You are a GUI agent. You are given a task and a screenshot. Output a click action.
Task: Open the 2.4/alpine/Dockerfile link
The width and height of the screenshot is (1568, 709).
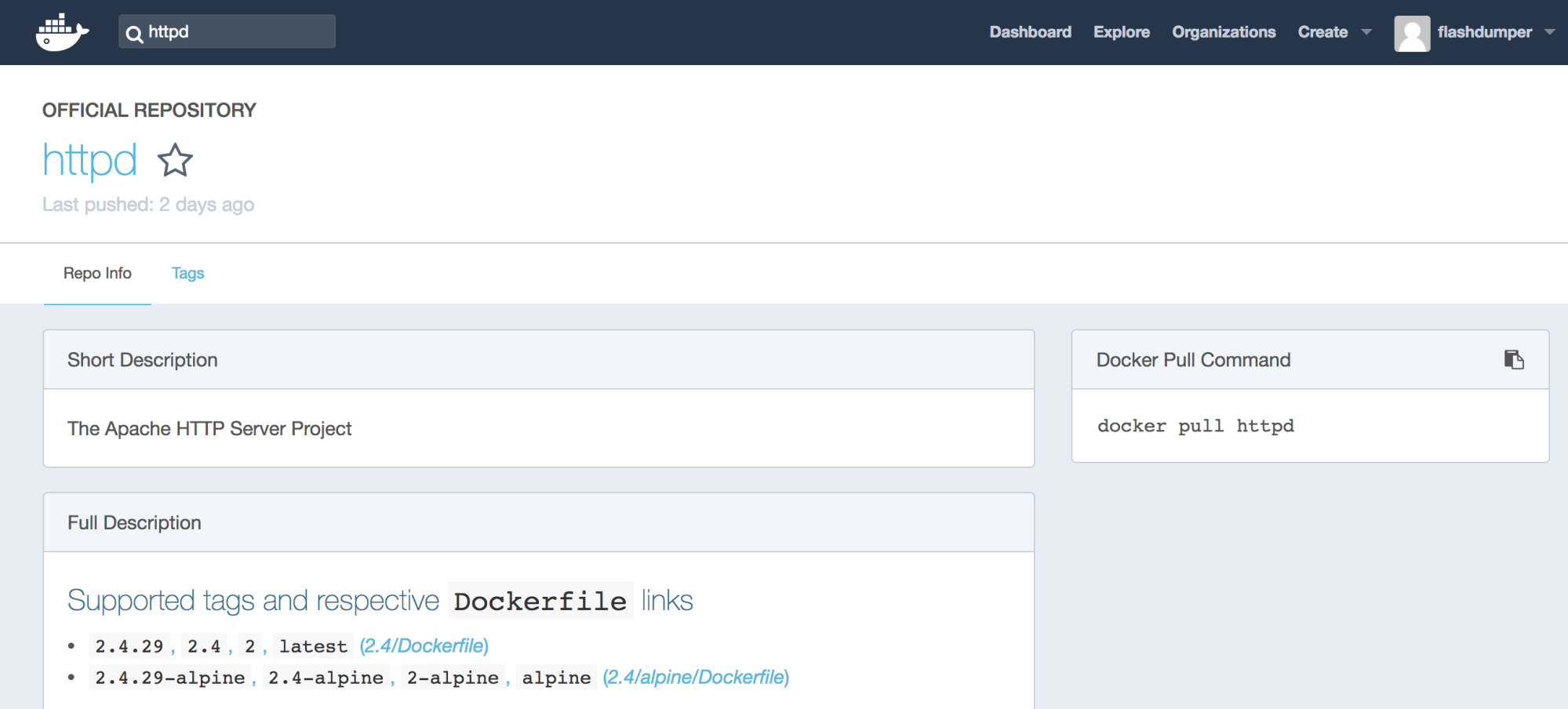[x=696, y=677]
